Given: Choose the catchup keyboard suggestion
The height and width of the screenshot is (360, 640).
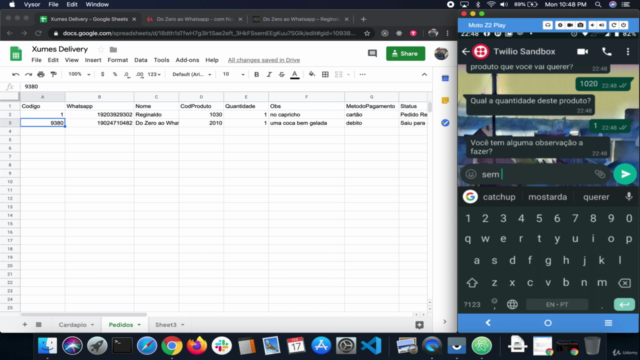Looking at the screenshot, I should 499,197.
